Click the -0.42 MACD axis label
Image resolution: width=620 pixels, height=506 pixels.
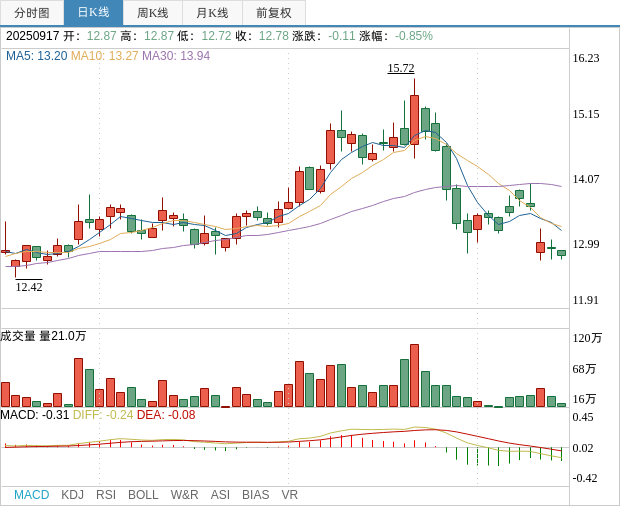(585, 478)
